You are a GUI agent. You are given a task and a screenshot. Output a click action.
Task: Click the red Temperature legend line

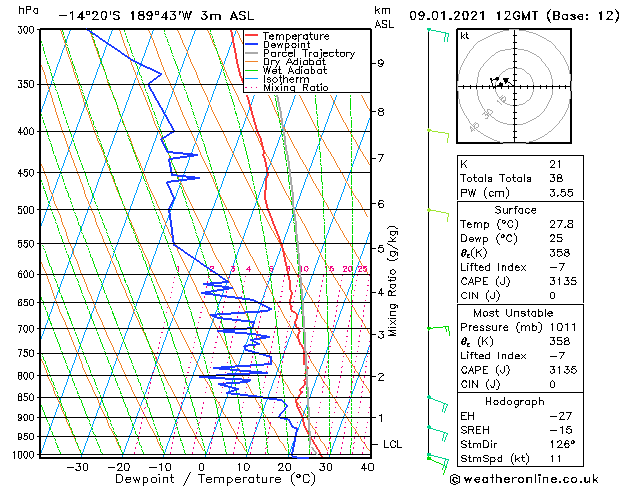[x=251, y=36]
